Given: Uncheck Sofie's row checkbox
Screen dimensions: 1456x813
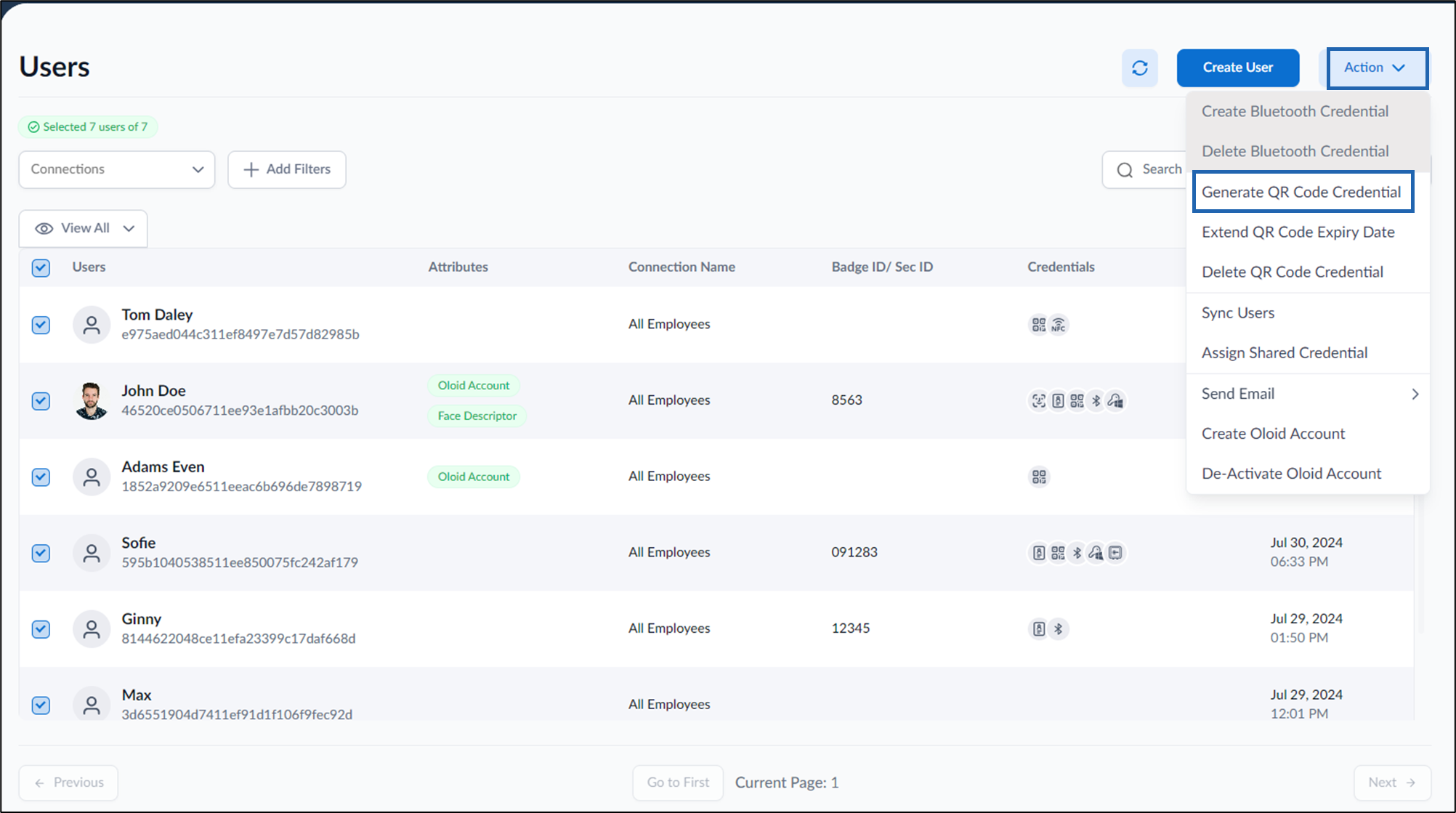Looking at the screenshot, I should 41,553.
